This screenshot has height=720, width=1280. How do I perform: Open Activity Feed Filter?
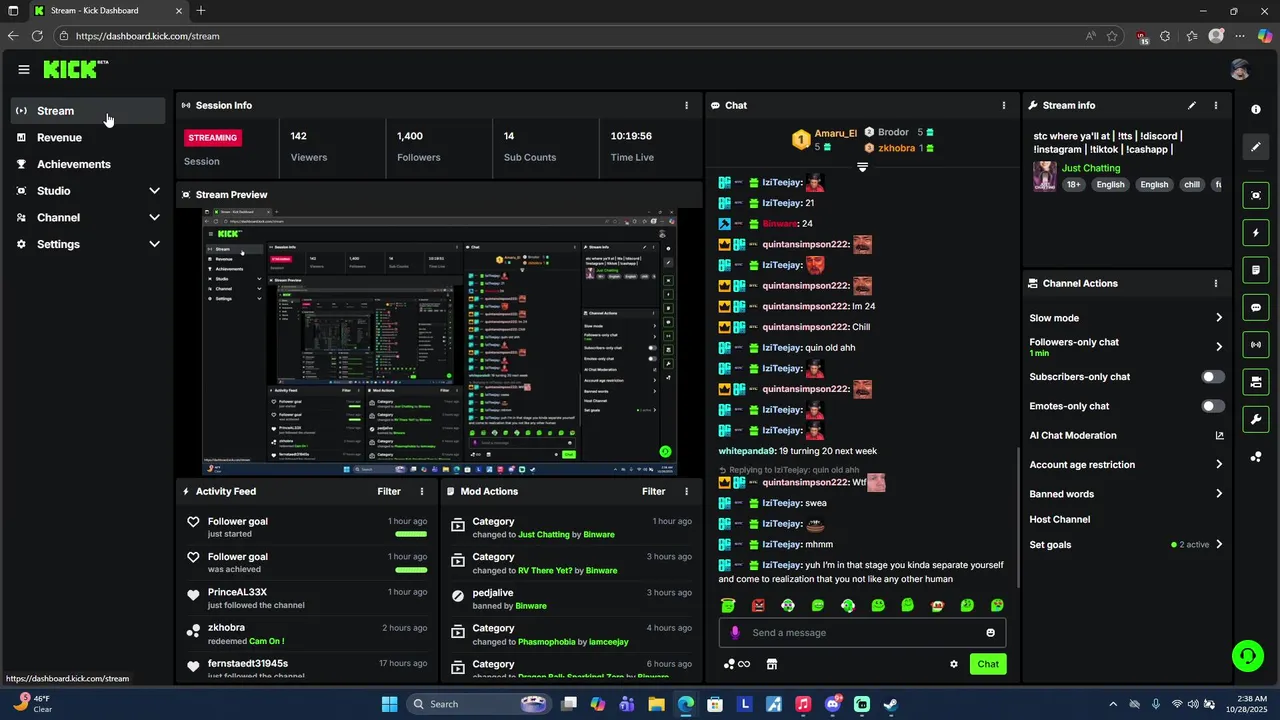coord(389,491)
